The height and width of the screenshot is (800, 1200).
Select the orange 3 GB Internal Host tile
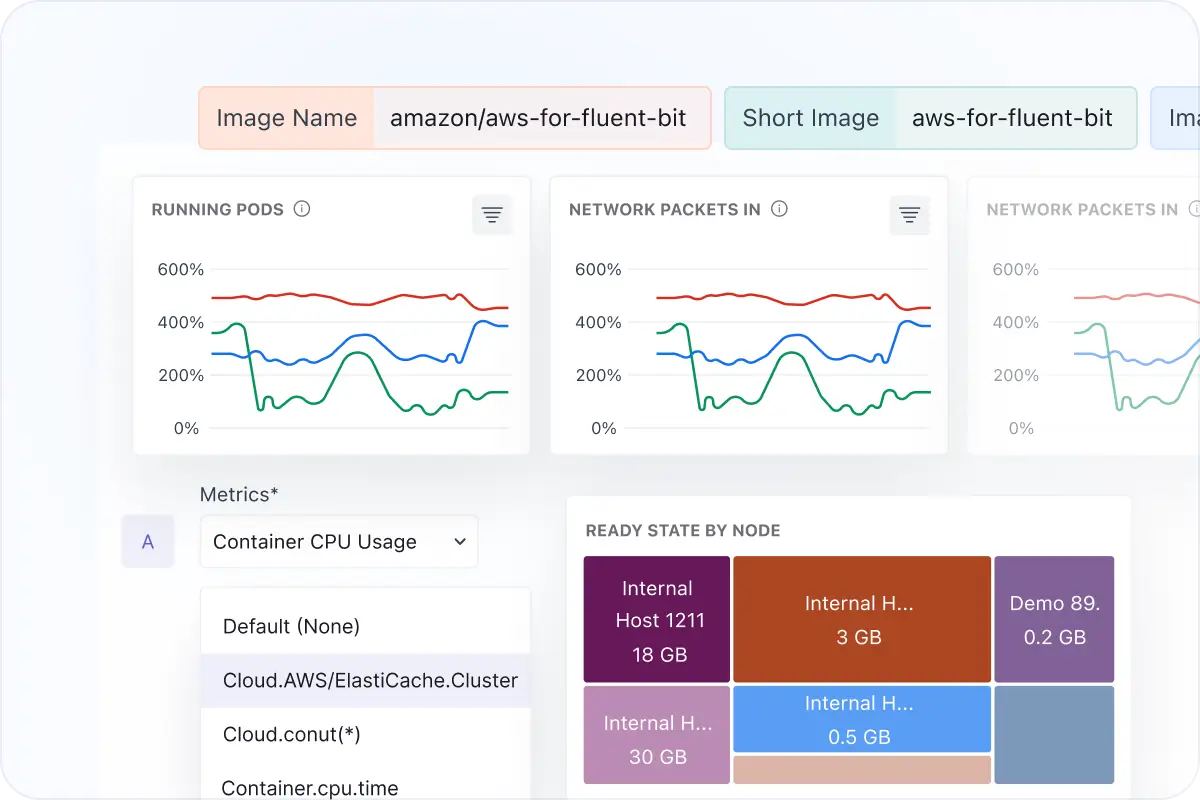[861, 619]
